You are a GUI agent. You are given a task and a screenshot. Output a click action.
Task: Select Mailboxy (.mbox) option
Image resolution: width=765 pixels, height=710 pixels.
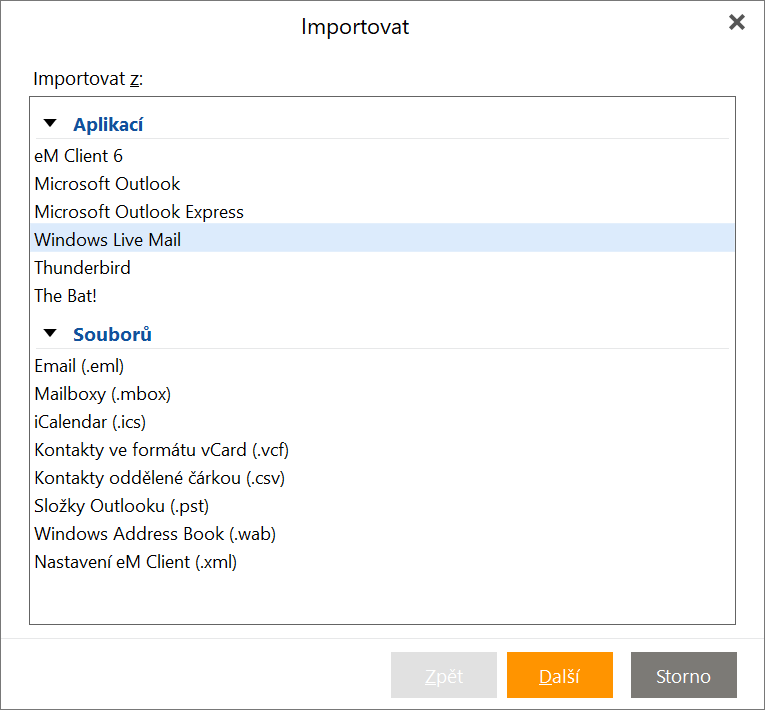(x=382, y=394)
